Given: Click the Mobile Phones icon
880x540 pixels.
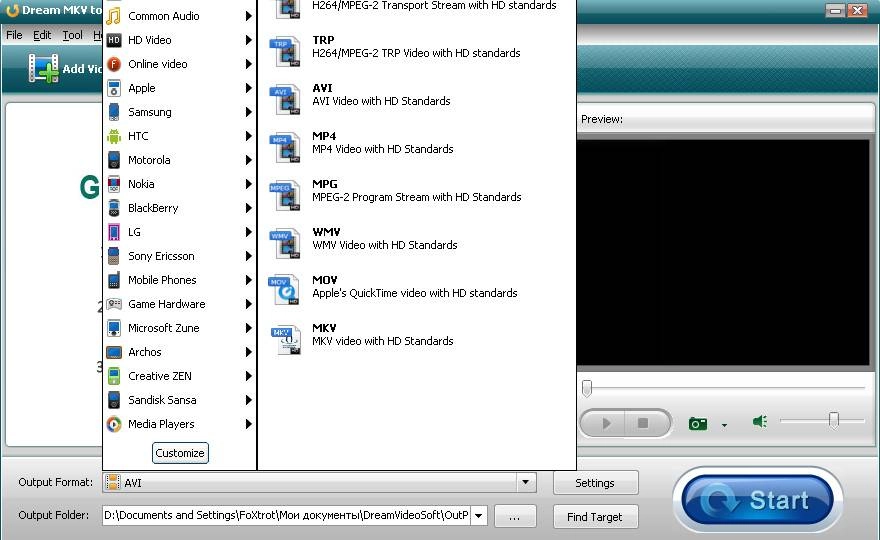Looking at the screenshot, I should (114, 280).
